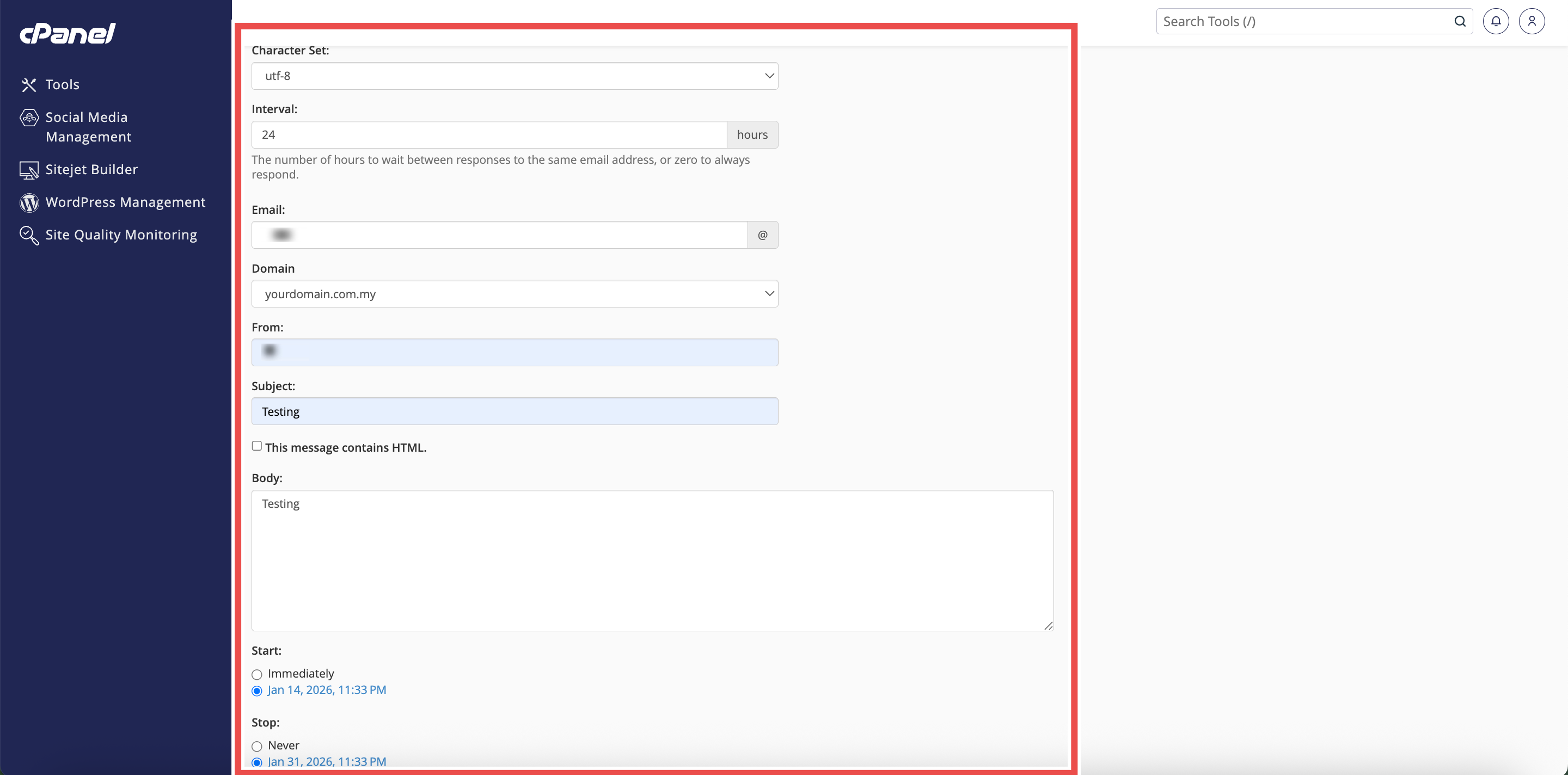Click the Social Media Management icon
This screenshot has height=775, width=1568.
tap(29, 118)
